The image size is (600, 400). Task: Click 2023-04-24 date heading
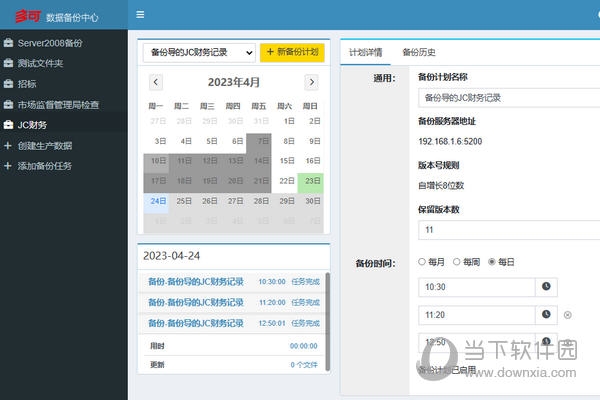171,256
